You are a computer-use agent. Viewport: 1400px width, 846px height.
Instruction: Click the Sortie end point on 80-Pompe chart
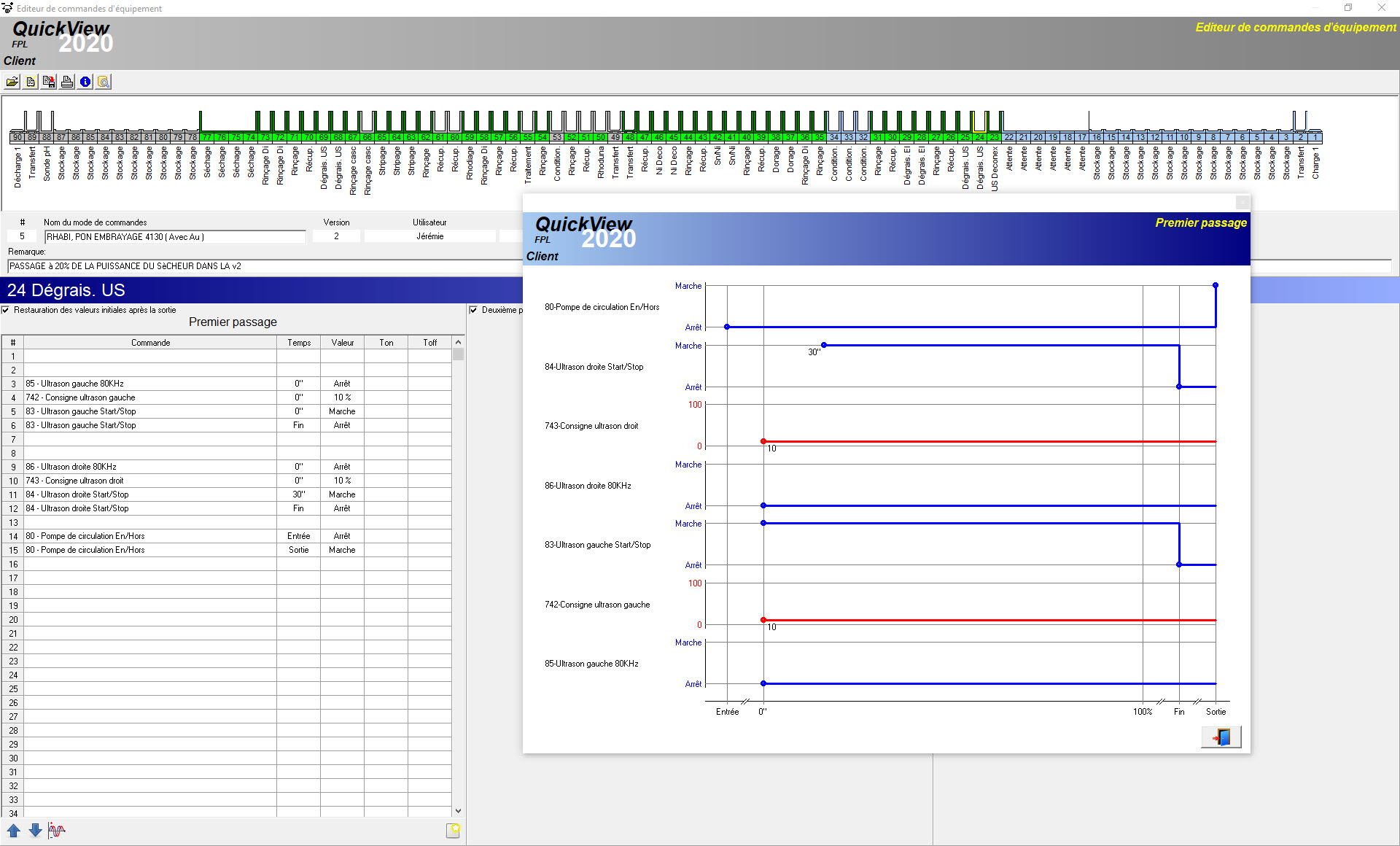coord(1216,285)
